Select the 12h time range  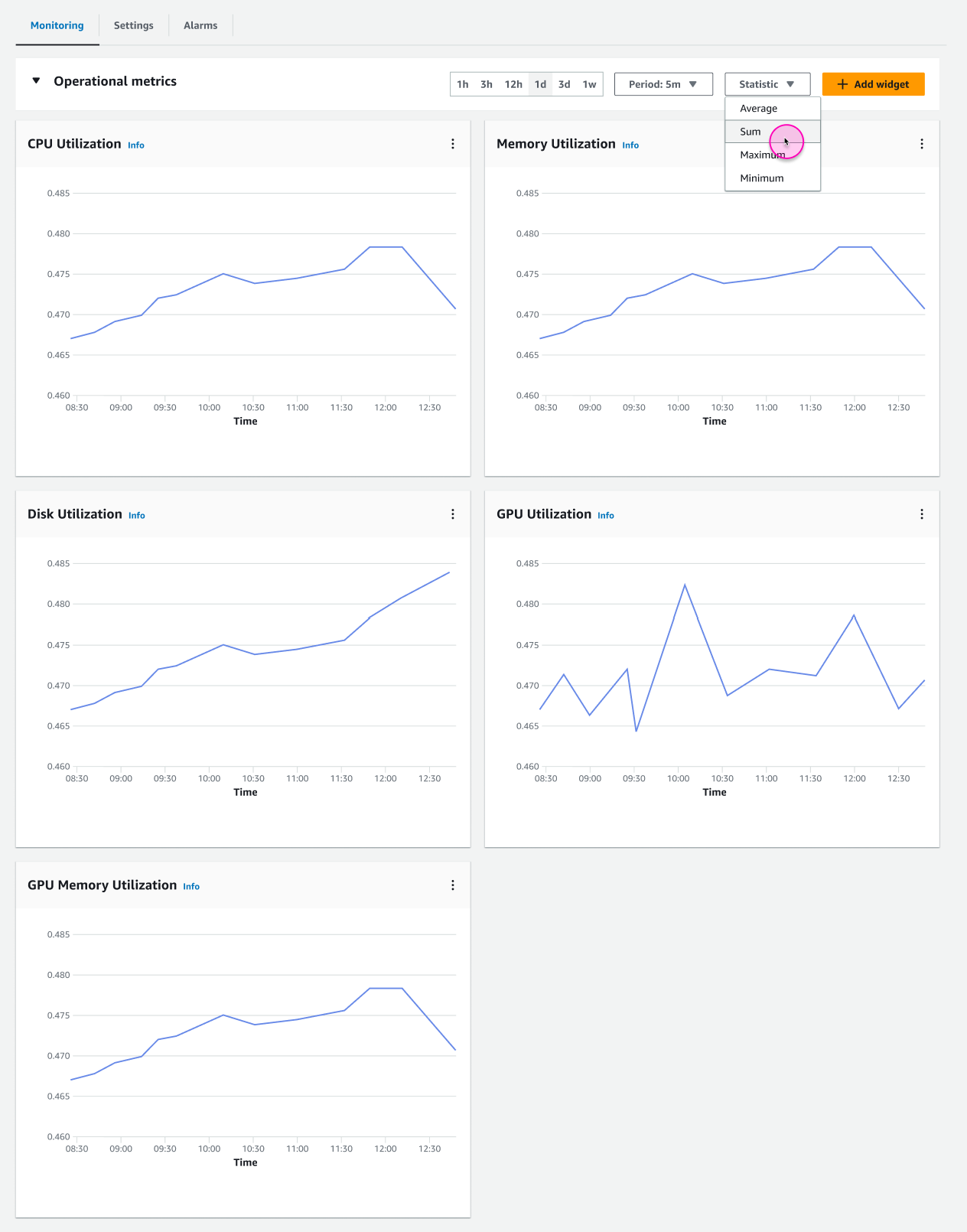click(513, 84)
